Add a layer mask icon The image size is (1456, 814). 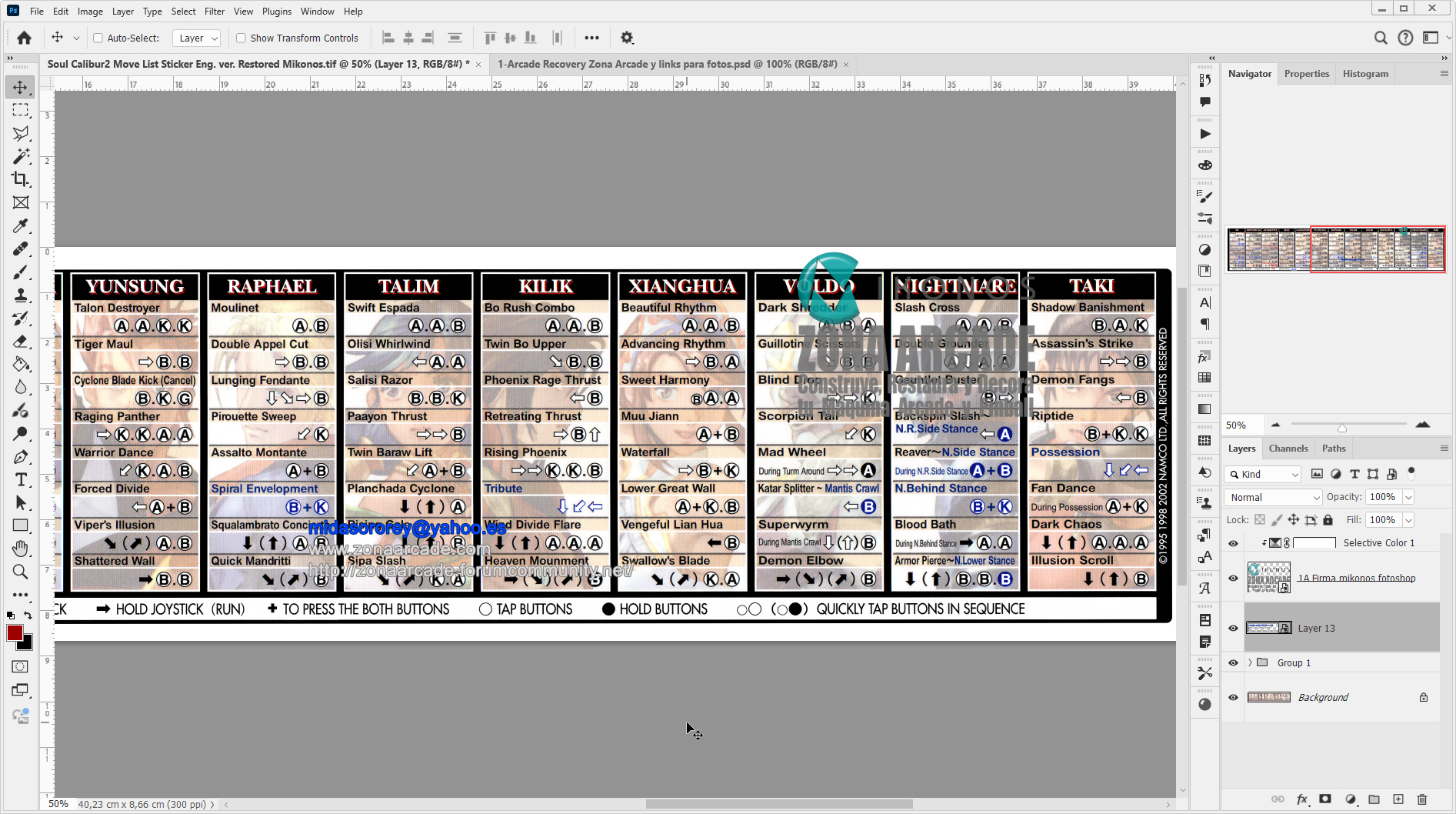(1325, 799)
